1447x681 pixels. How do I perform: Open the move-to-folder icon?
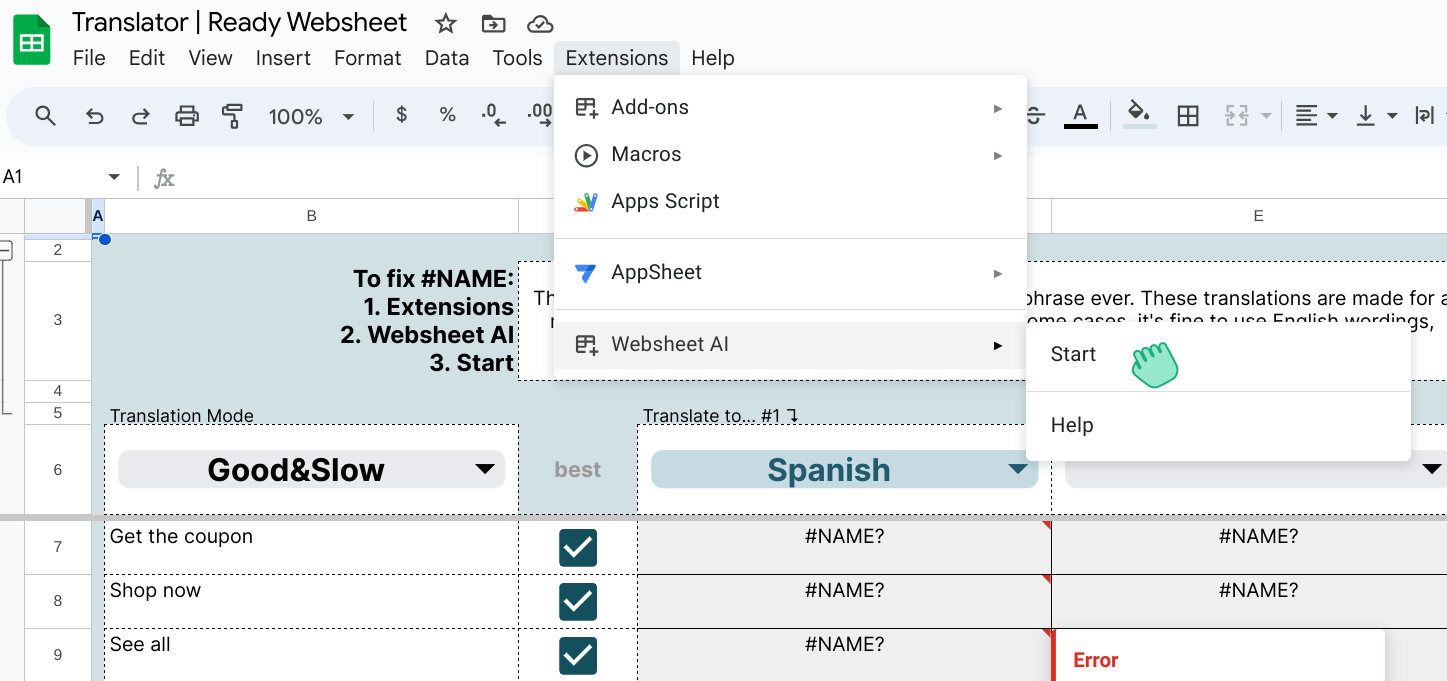click(x=493, y=24)
